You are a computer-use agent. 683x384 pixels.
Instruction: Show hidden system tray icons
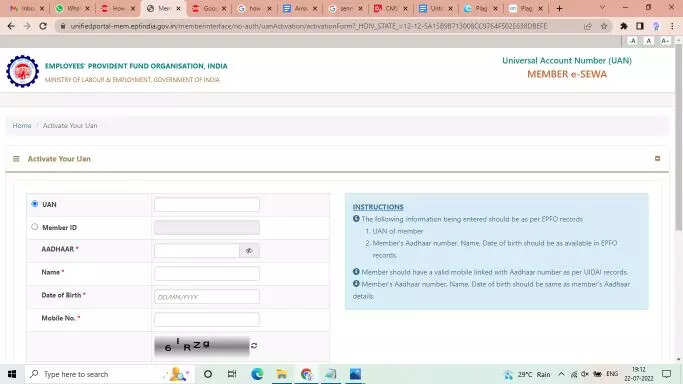(561, 374)
